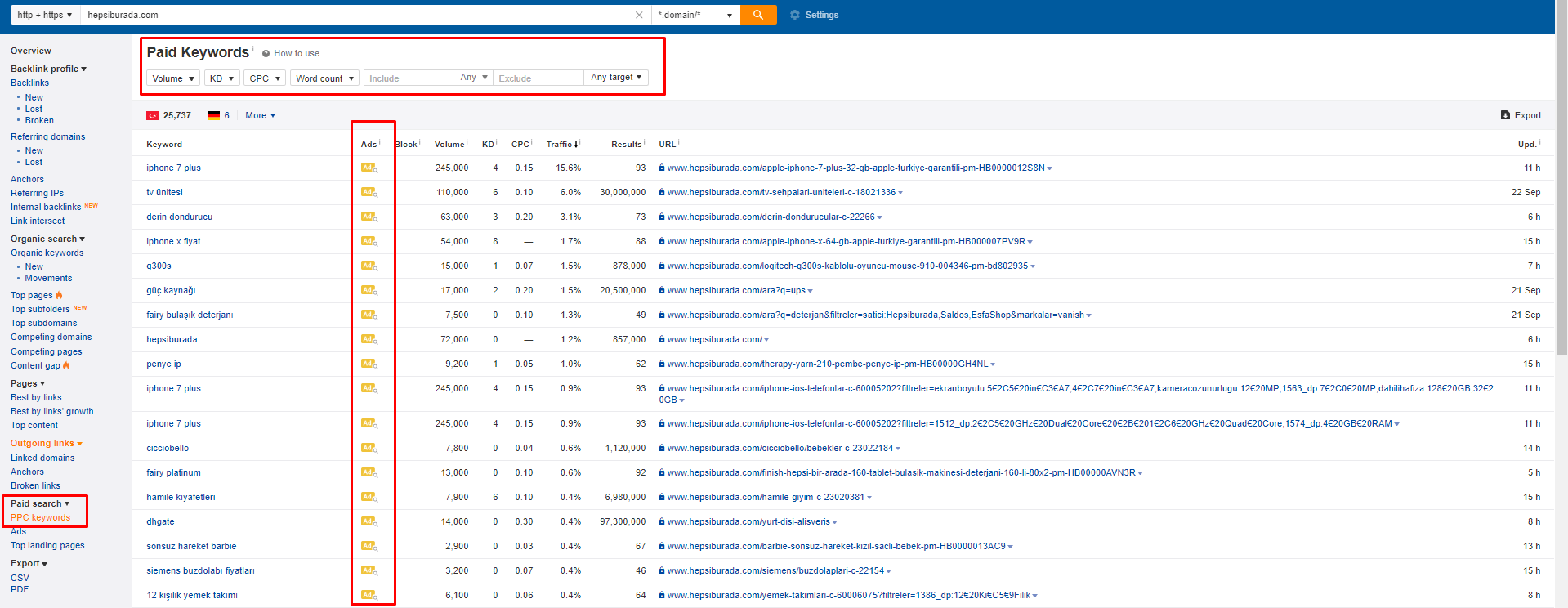The height and width of the screenshot is (608, 1568).
Task: Export as PDF from sidebar
Action: [20, 589]
